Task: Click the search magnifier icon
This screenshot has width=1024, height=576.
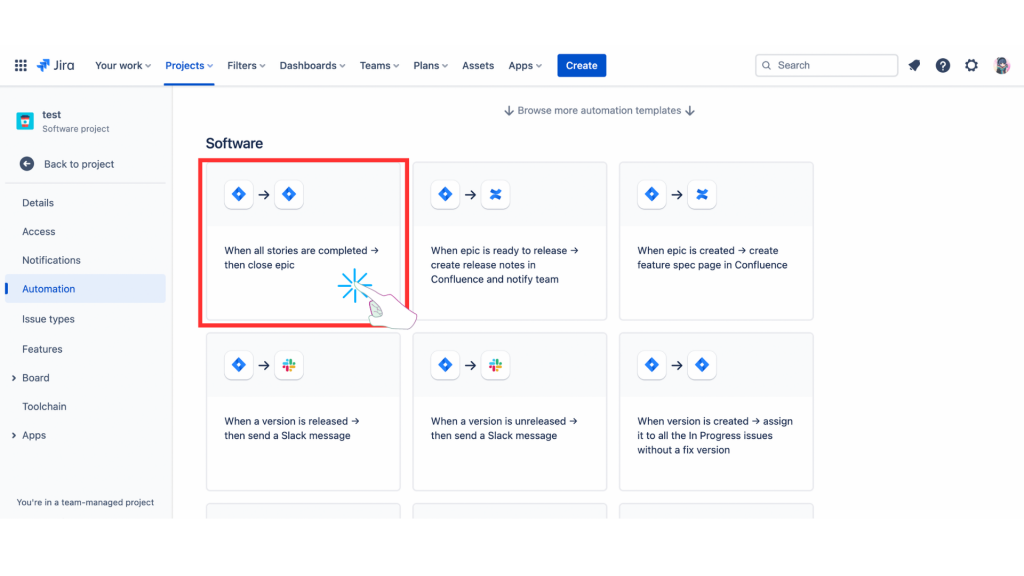Action: tap(767, 65)
